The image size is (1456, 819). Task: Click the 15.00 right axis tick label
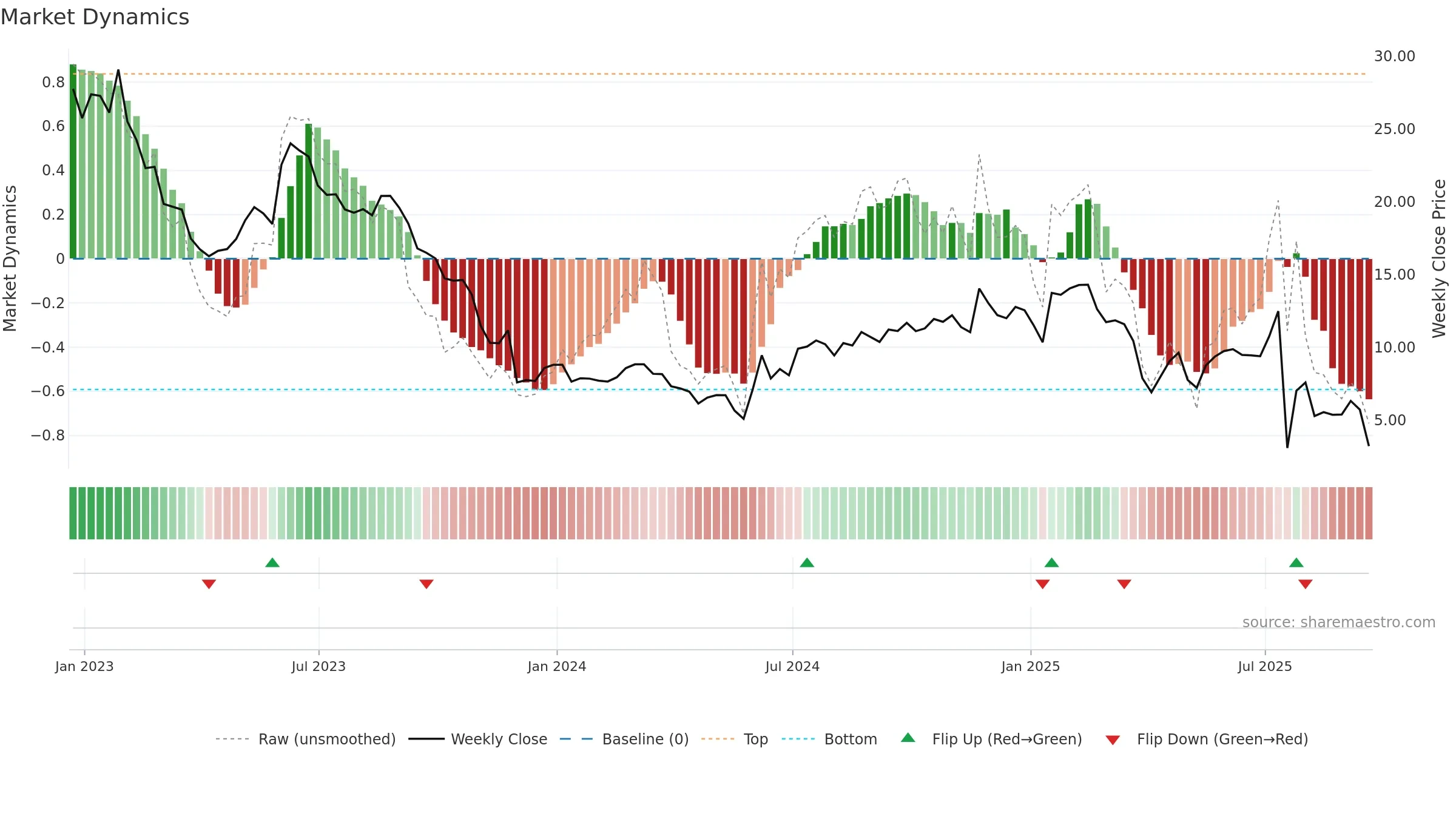pos(1395,275)
